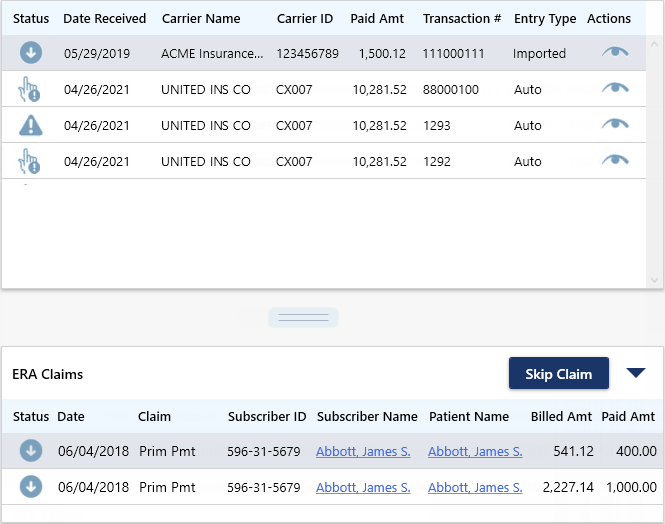Screen dimensions: 665x524
Task: Open patient Abbott, James S. link in second claim
Action: click(475, 488)
